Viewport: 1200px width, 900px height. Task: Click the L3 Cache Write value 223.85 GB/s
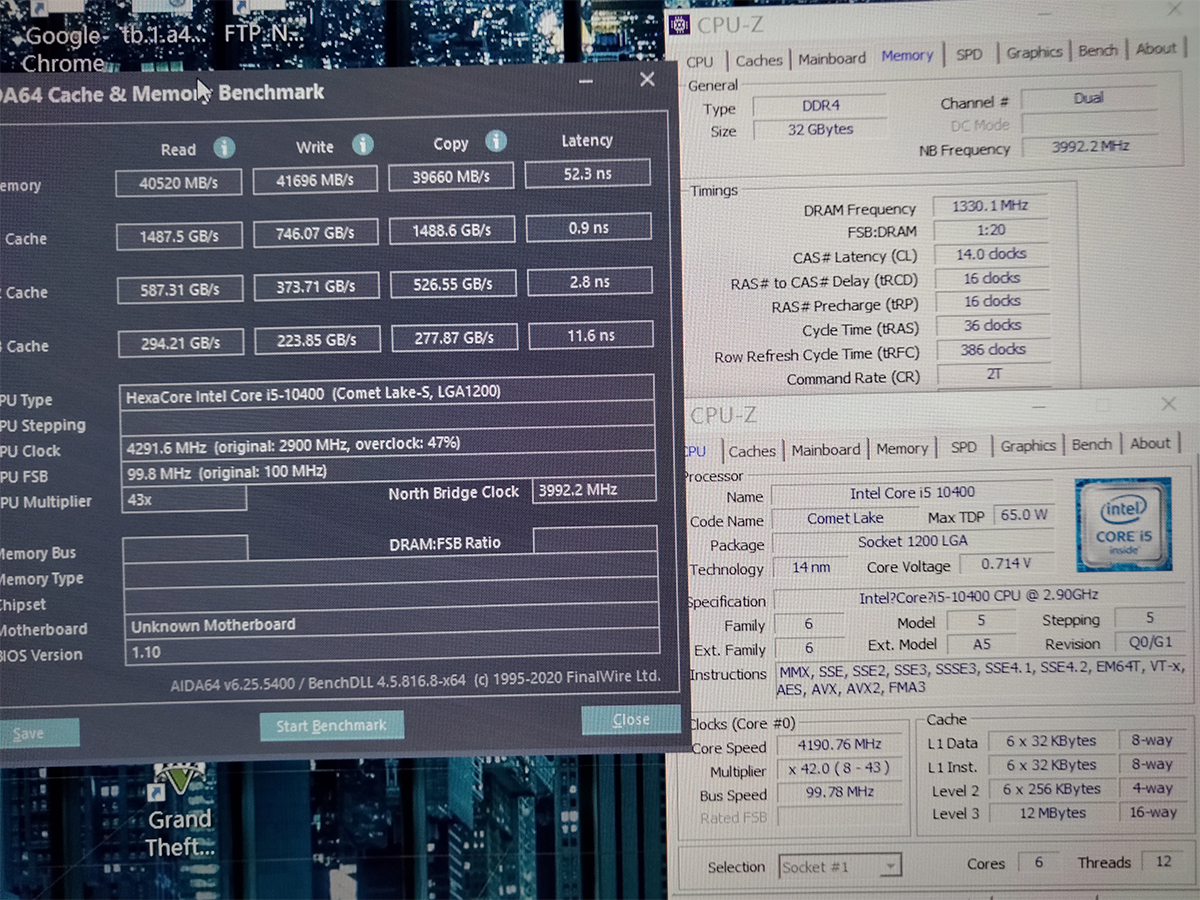click(x=317, y=340)
